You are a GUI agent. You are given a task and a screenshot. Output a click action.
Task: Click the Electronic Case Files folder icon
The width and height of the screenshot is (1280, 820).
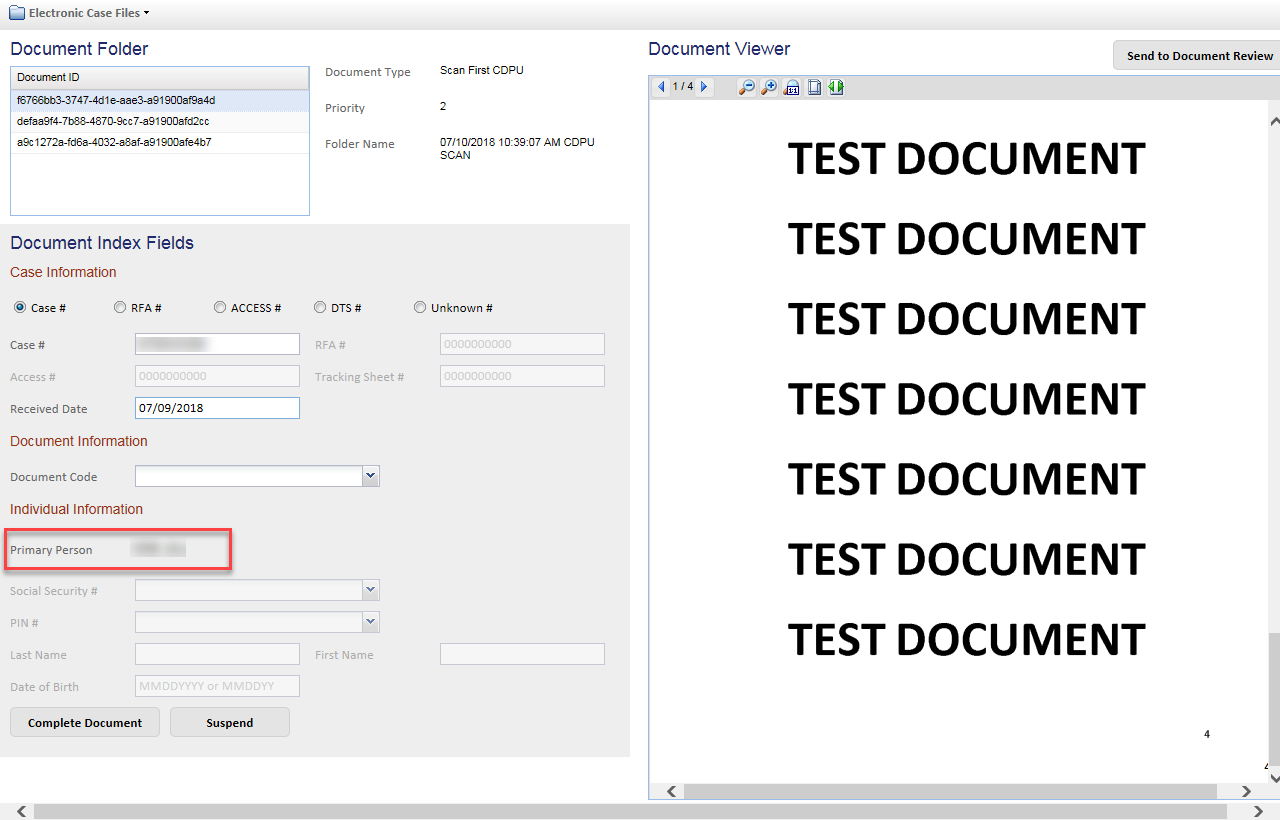point(17,13)
